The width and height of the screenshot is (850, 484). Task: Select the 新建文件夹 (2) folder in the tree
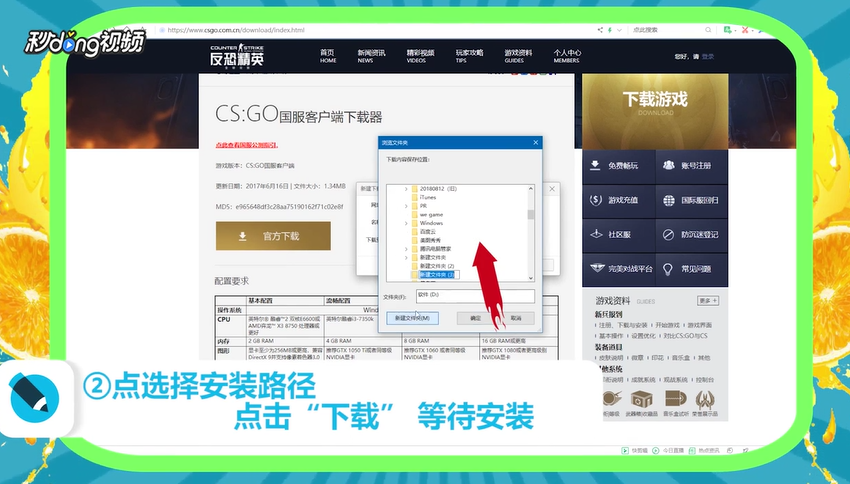click(x=437, y=266)
